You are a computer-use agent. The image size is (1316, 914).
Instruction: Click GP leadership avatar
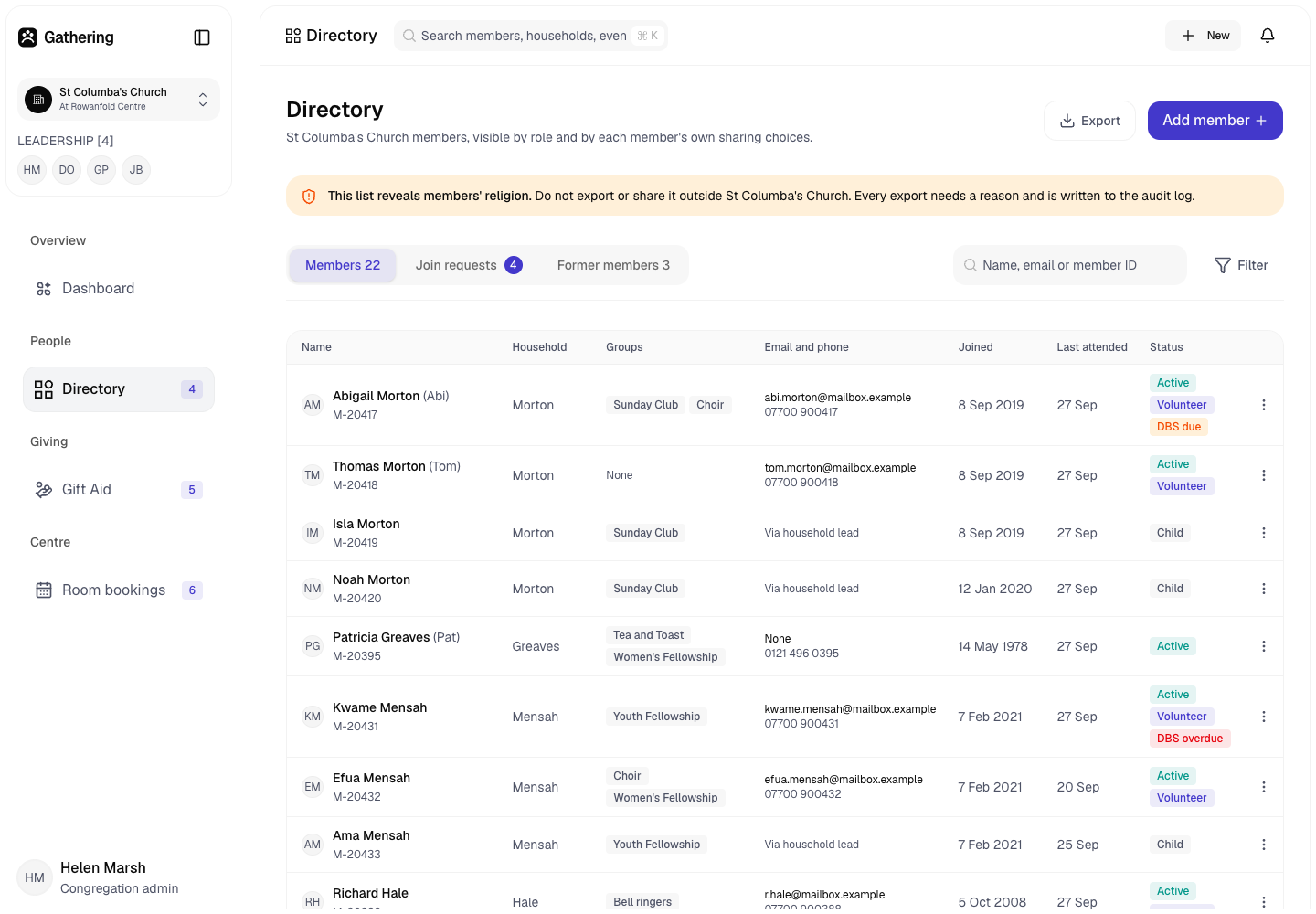pos(101,170)
